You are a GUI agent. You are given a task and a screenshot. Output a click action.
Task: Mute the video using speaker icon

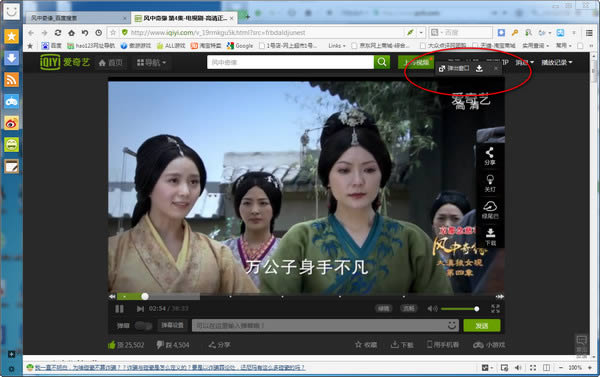(x=432, y=308)
